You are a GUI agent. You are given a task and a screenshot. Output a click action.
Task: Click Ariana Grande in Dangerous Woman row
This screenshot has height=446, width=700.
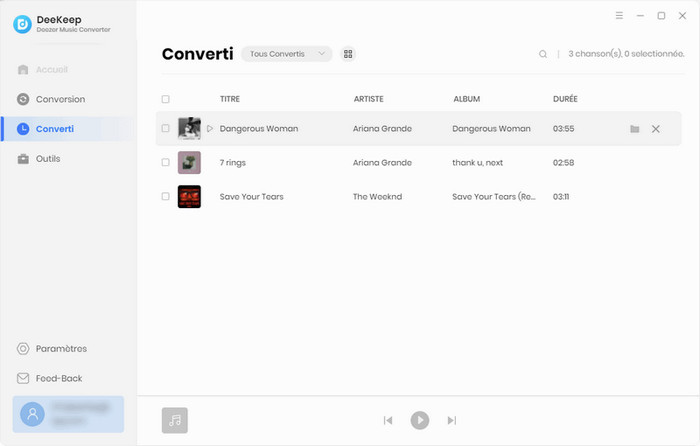point(382,129)
